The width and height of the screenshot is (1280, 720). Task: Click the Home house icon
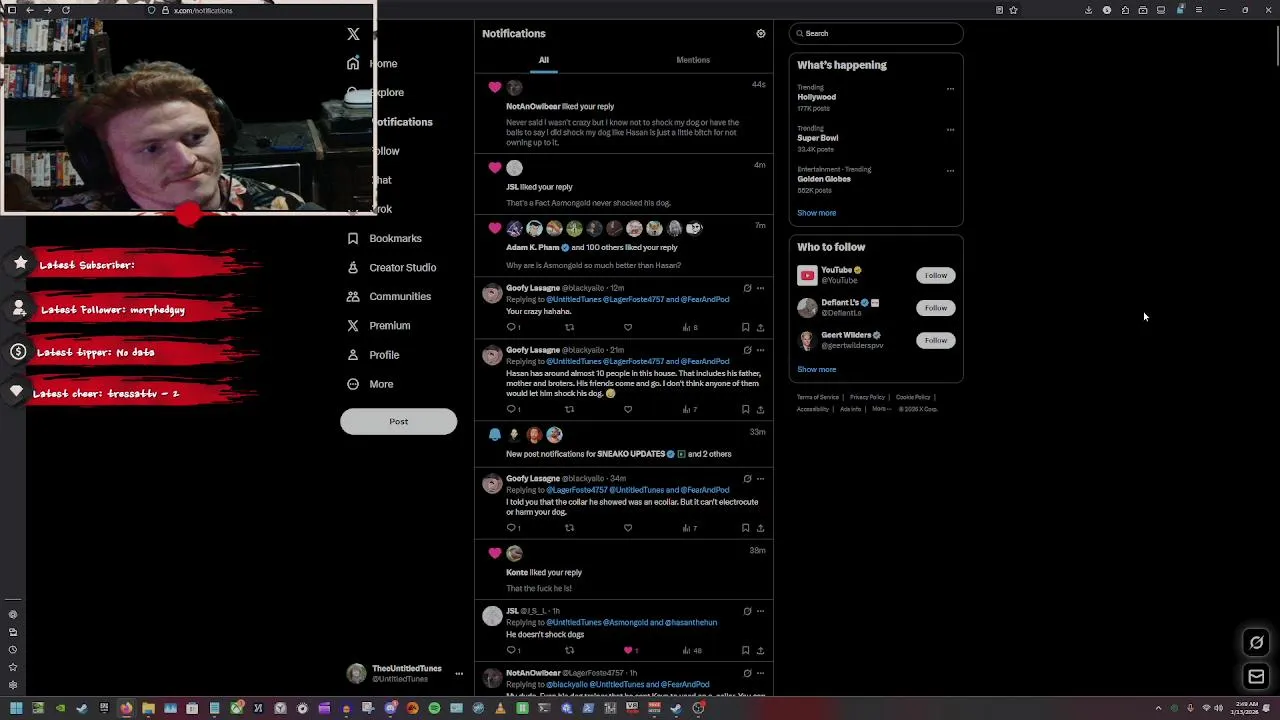353,63
